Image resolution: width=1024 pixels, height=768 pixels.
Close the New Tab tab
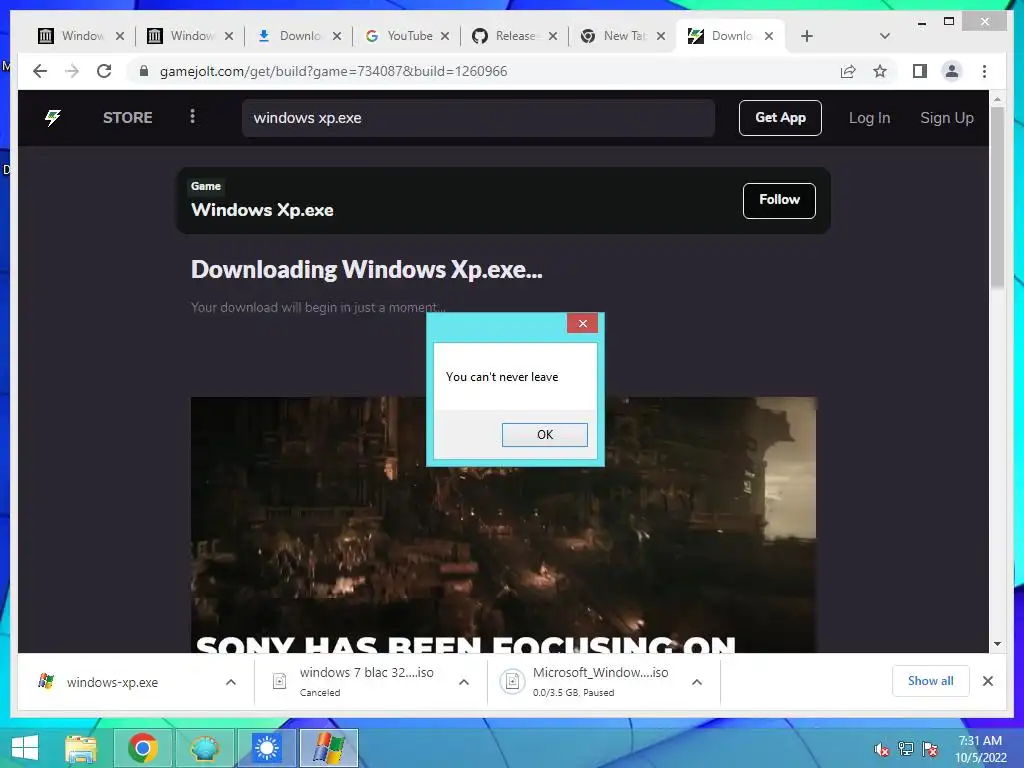[x=661, y=36]
